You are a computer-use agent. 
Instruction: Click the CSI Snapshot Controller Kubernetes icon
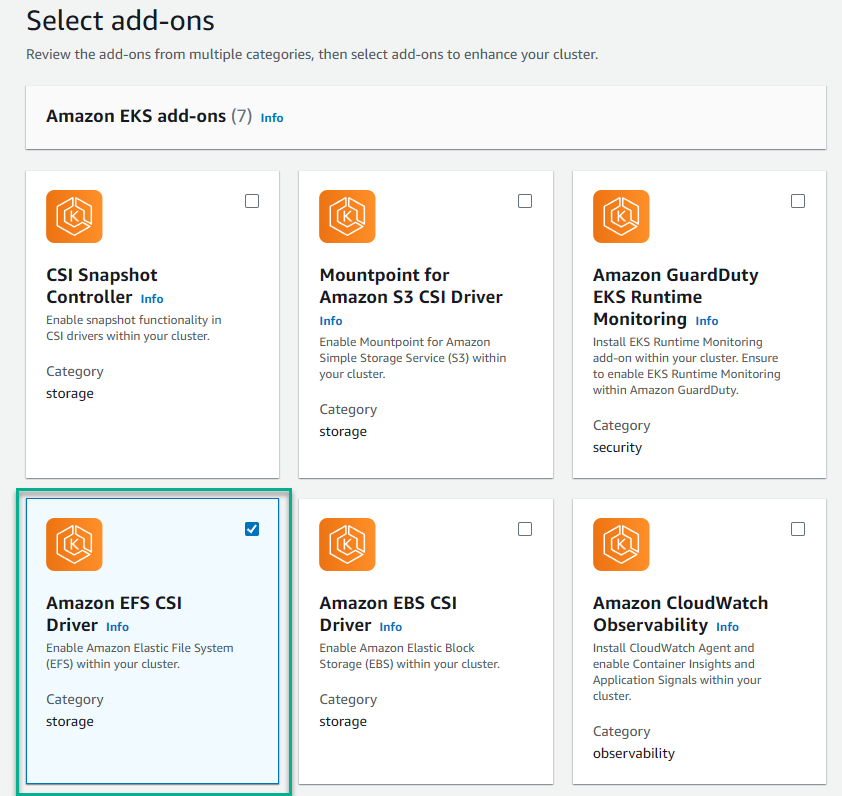pos(73,216)
